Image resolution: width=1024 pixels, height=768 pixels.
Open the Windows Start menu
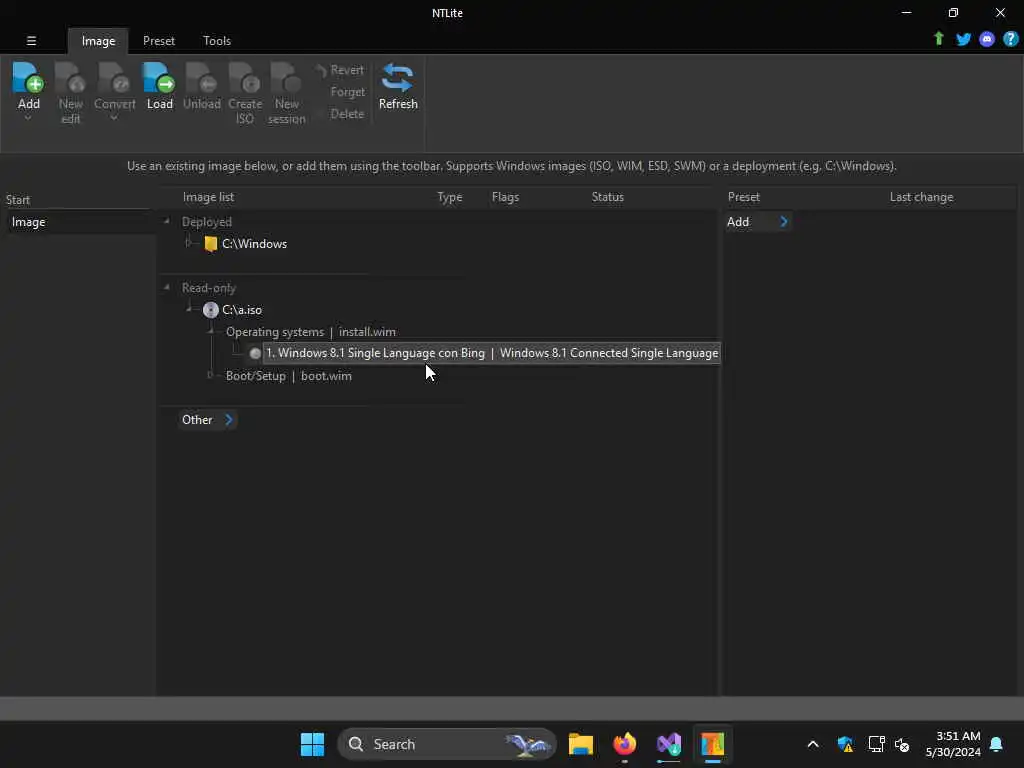coord(312,744)
